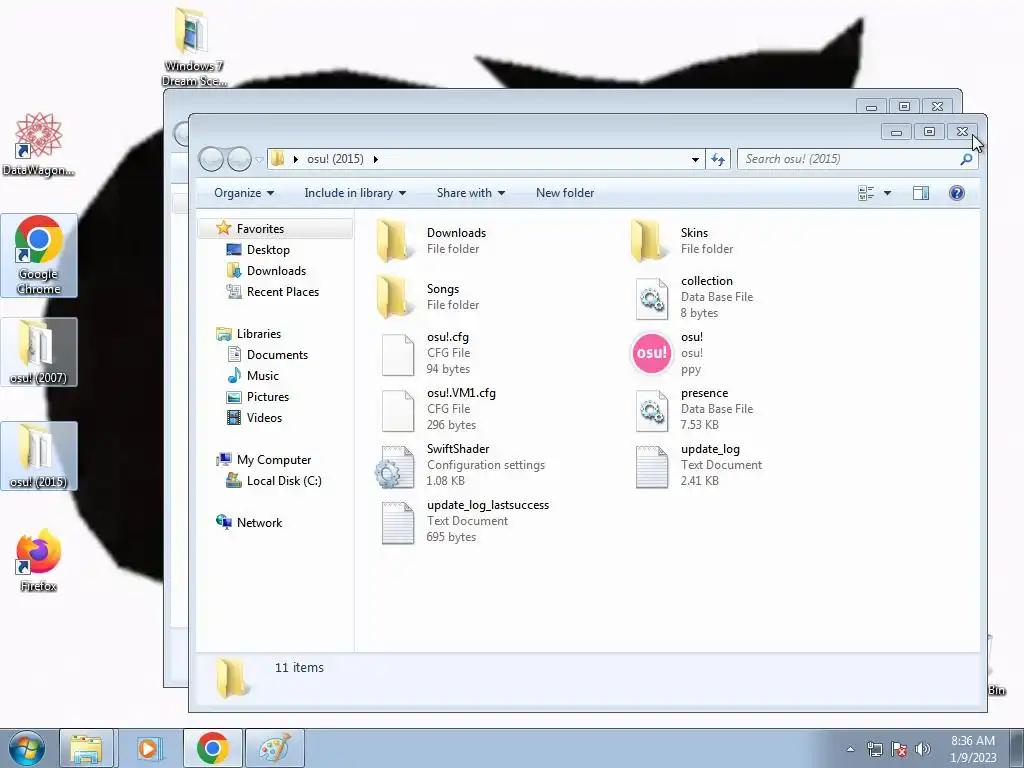This screenshot has height=768, width=1024.
Task: Click the Action Center flag tray icon
Action: point(899,749)
